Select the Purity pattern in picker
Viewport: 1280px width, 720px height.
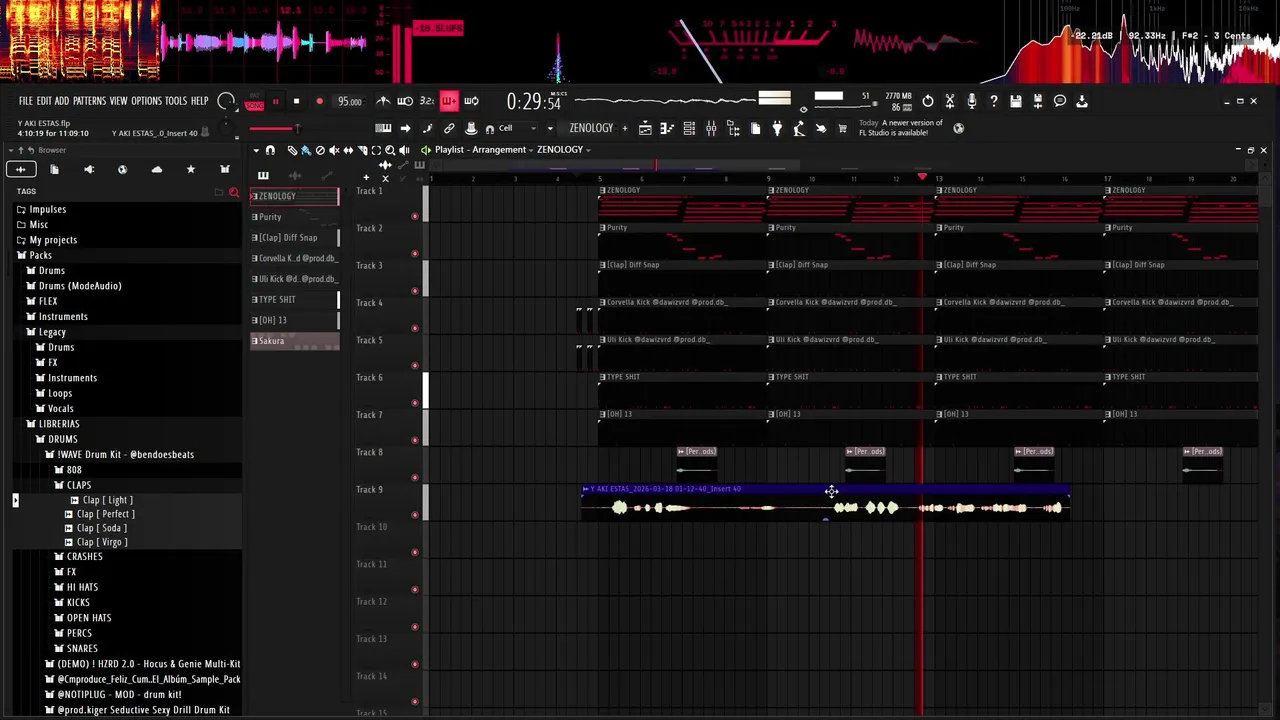[294, 217]
